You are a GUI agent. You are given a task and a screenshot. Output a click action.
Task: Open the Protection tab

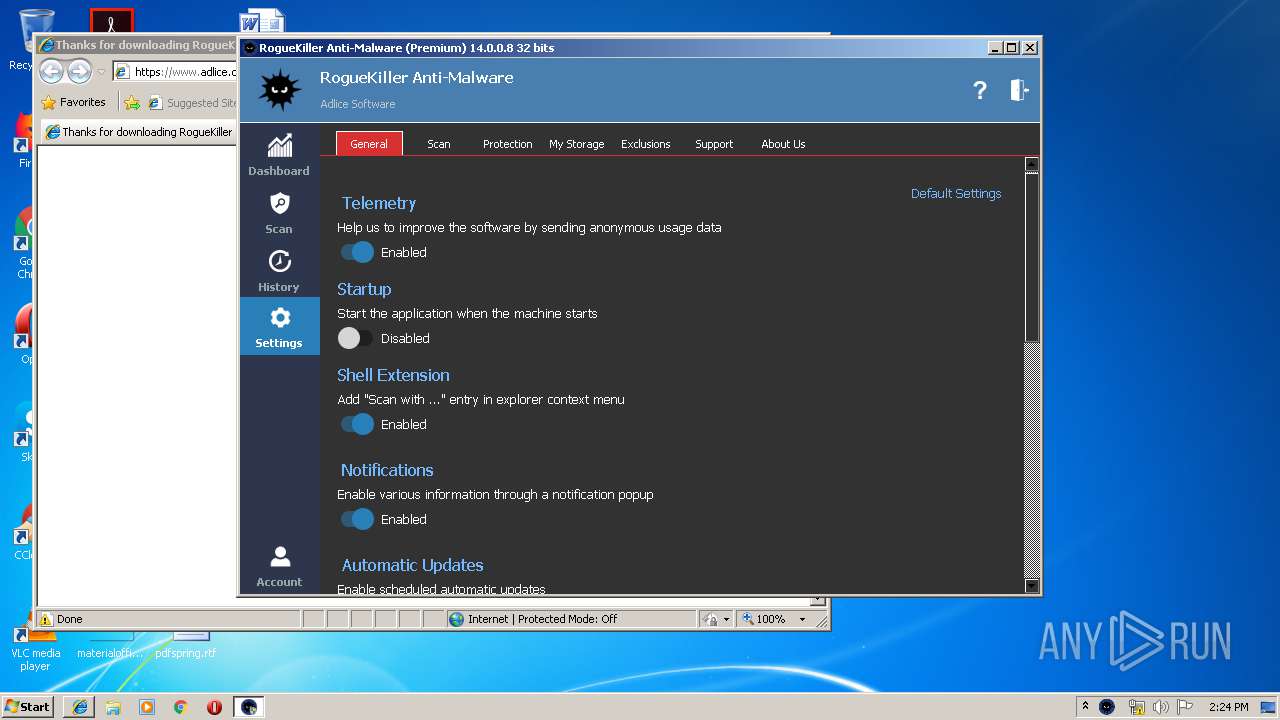tap(508, 144)
